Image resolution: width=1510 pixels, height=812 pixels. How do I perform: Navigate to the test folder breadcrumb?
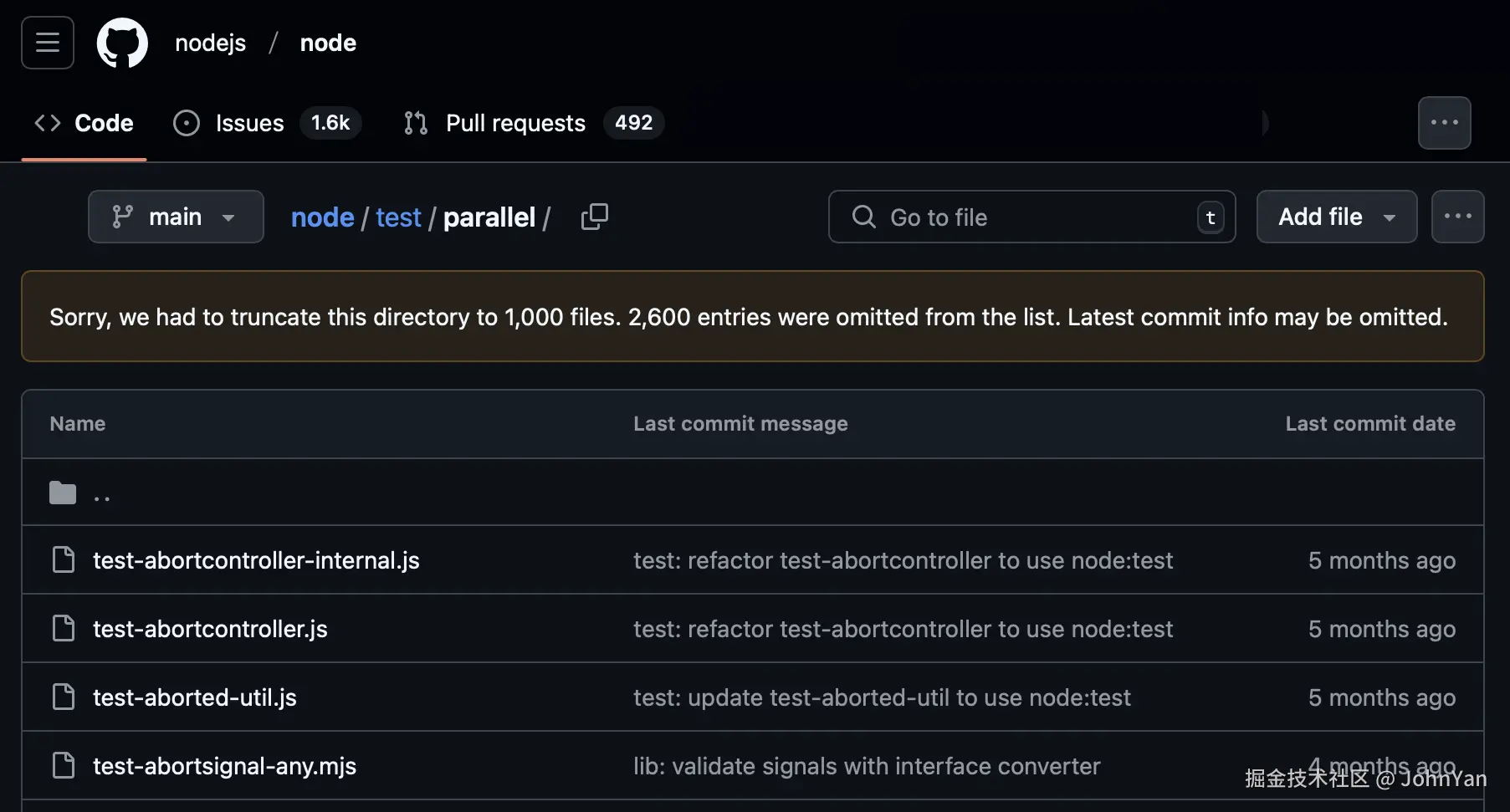coord(398,217)
